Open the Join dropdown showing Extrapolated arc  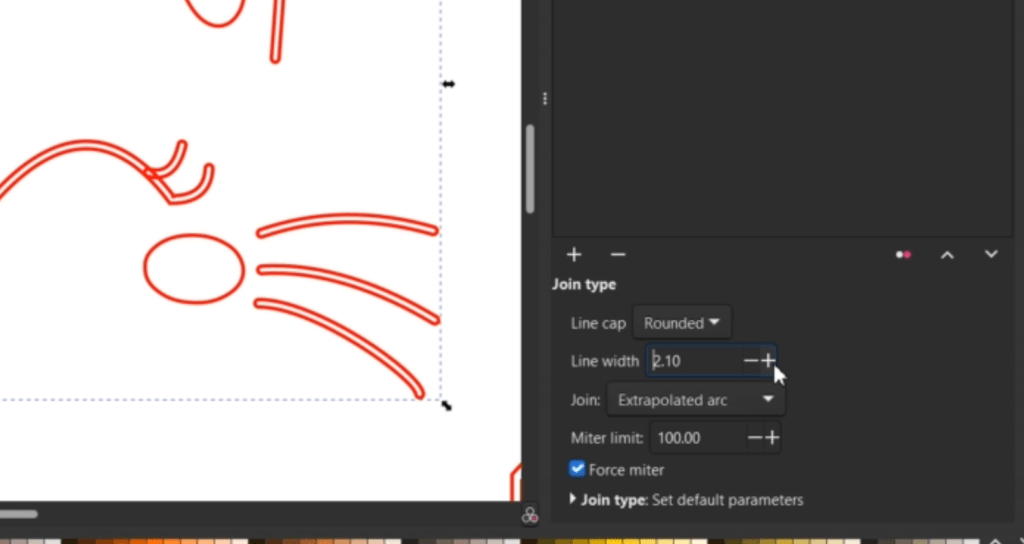696,400
